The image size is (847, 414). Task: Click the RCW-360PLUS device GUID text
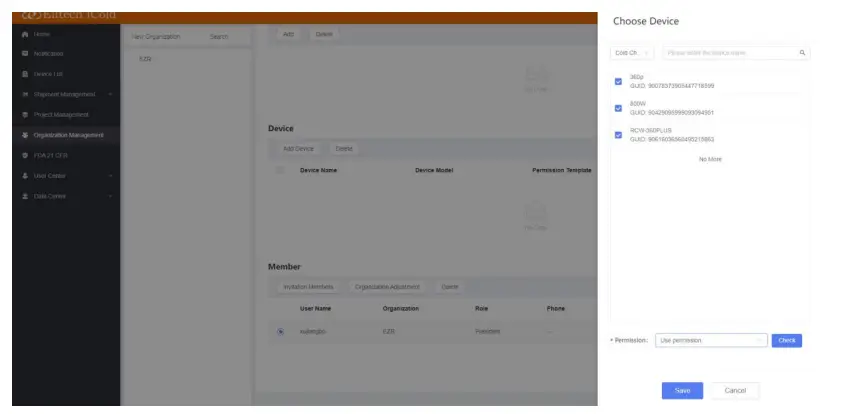(x=672, y=139)
